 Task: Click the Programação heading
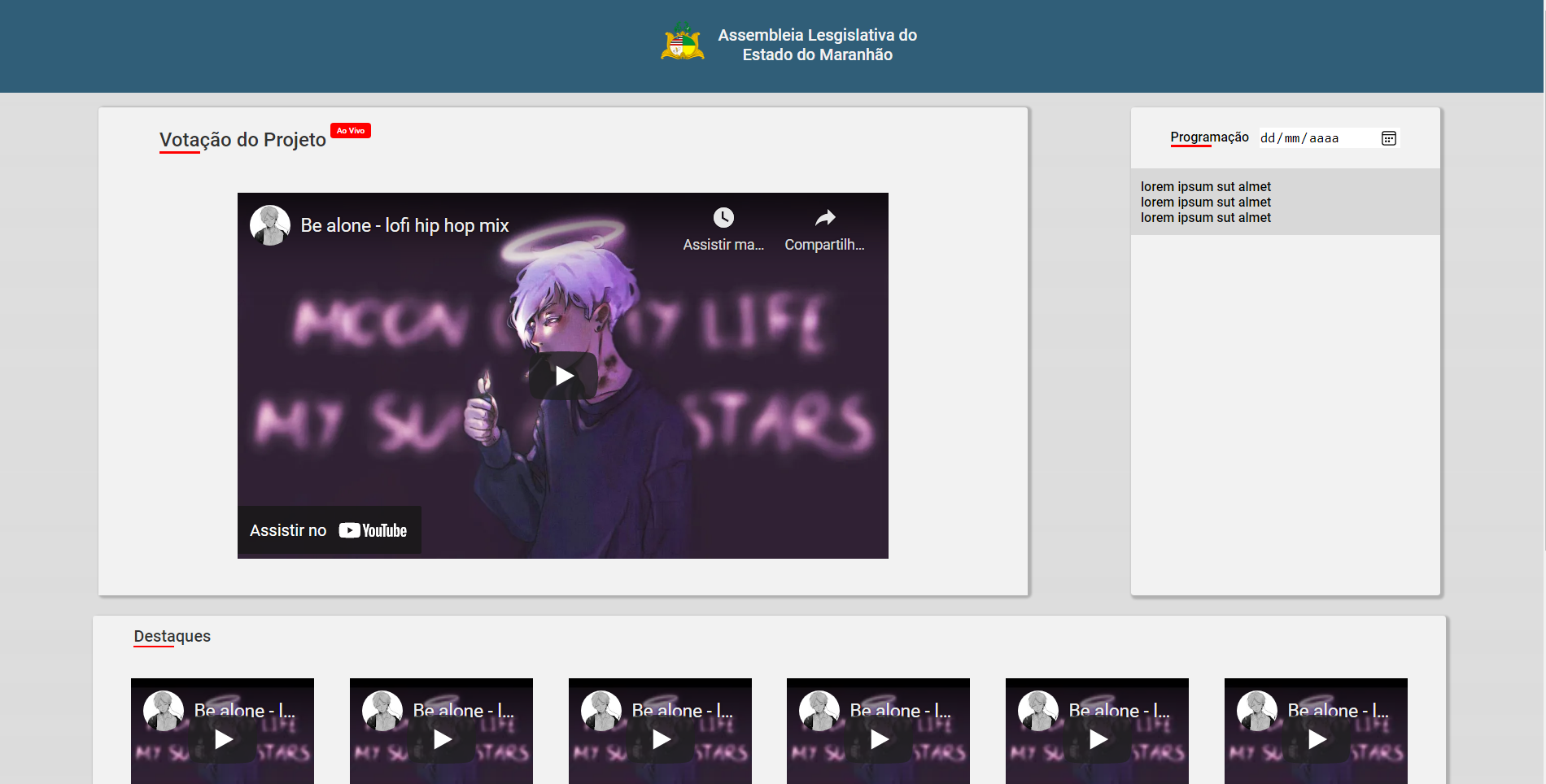(1209, 137)
